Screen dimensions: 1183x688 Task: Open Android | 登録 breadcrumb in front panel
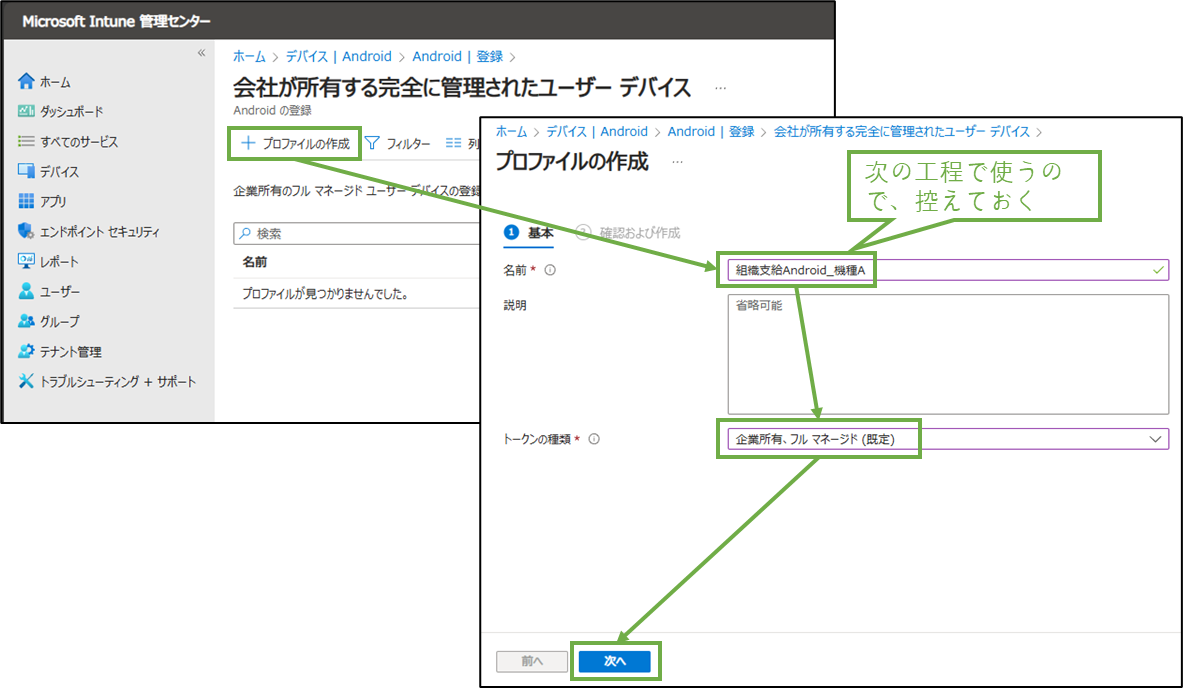tap(711, 131)
